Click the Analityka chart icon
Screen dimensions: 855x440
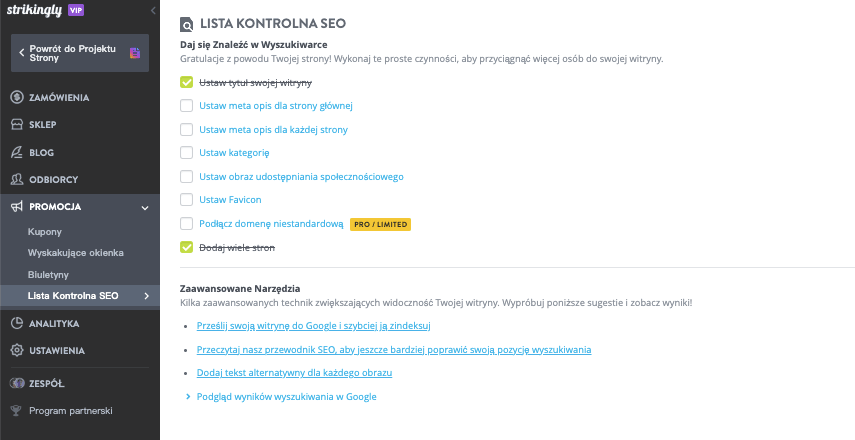pyautogui.click(x=17, y=324)
